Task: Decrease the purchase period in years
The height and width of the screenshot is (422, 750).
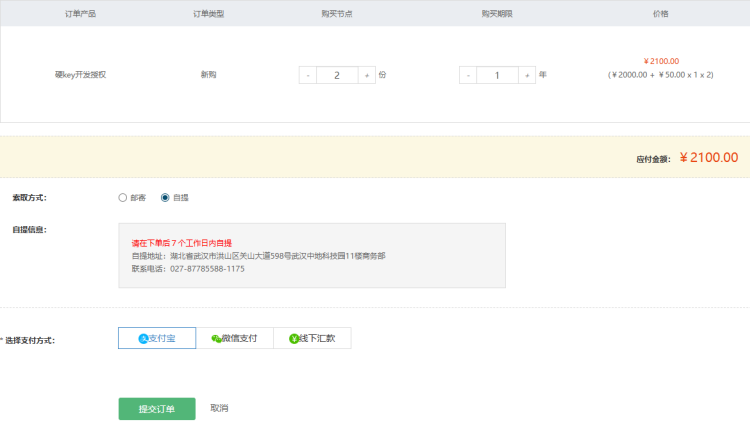Action: pos(468,75)
